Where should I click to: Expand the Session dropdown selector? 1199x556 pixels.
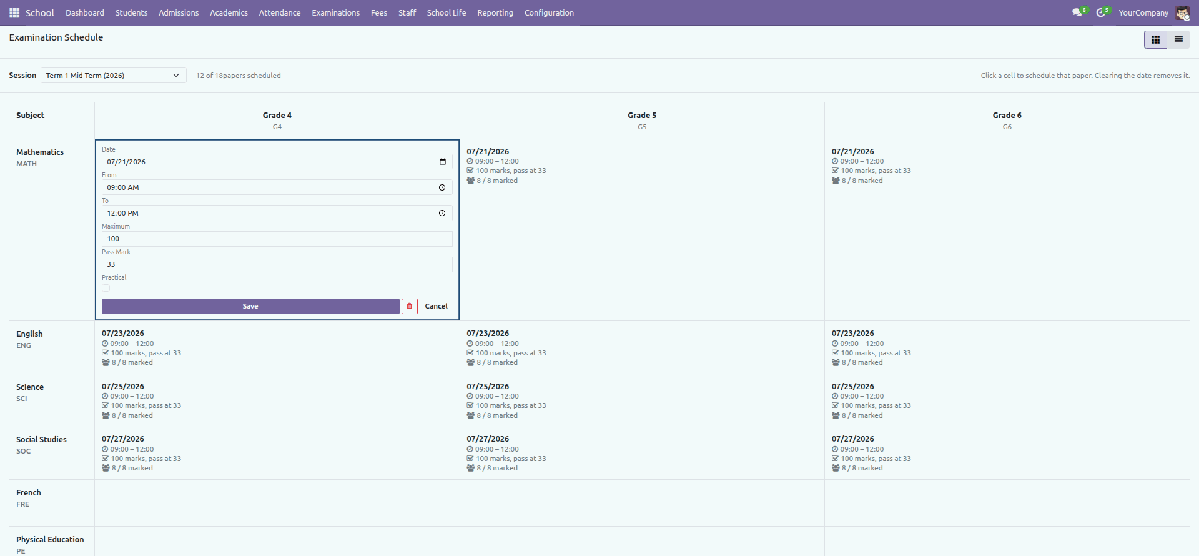click(x=113, y=76)
